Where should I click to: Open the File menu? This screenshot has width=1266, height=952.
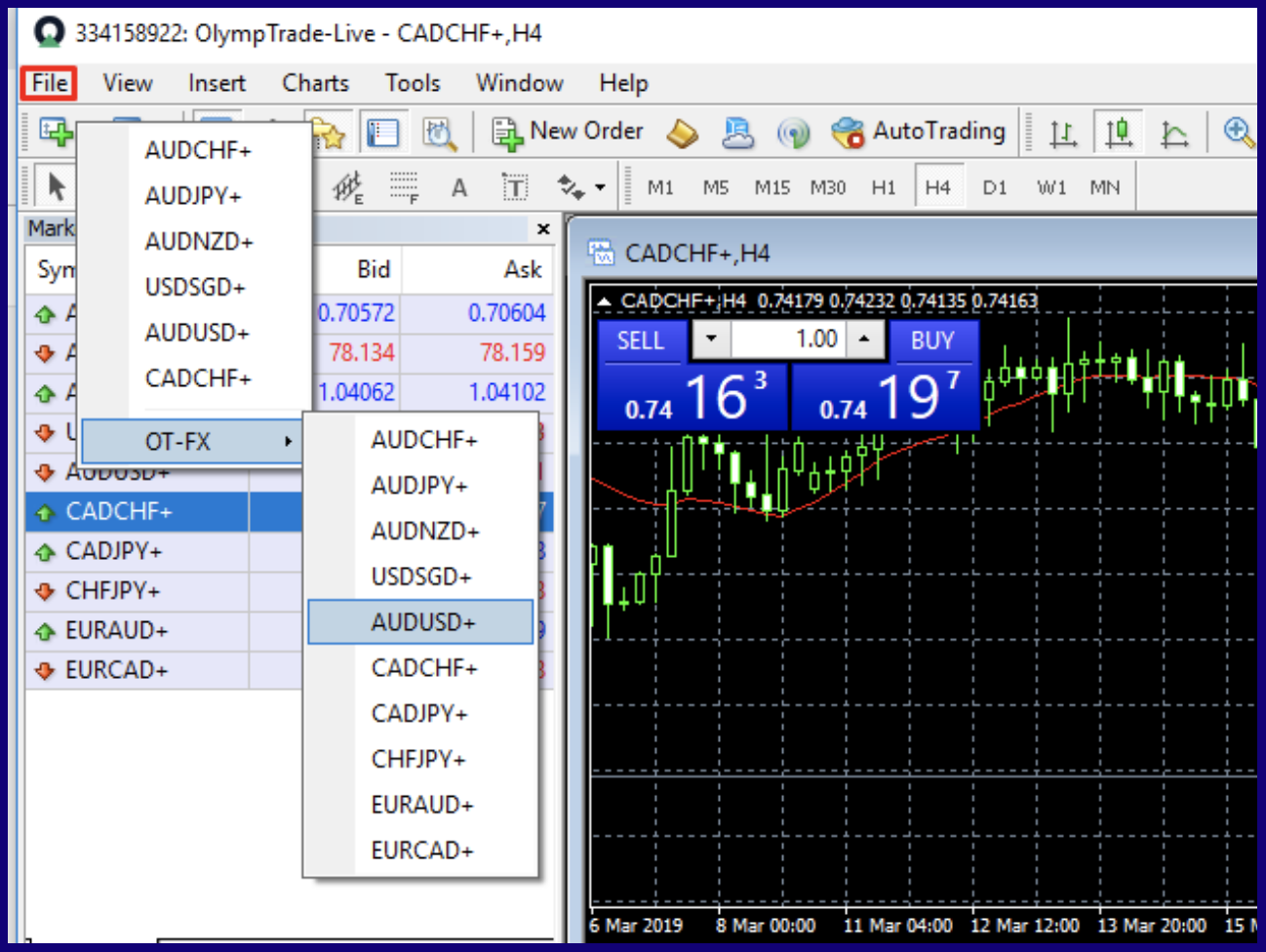(49, 83)
